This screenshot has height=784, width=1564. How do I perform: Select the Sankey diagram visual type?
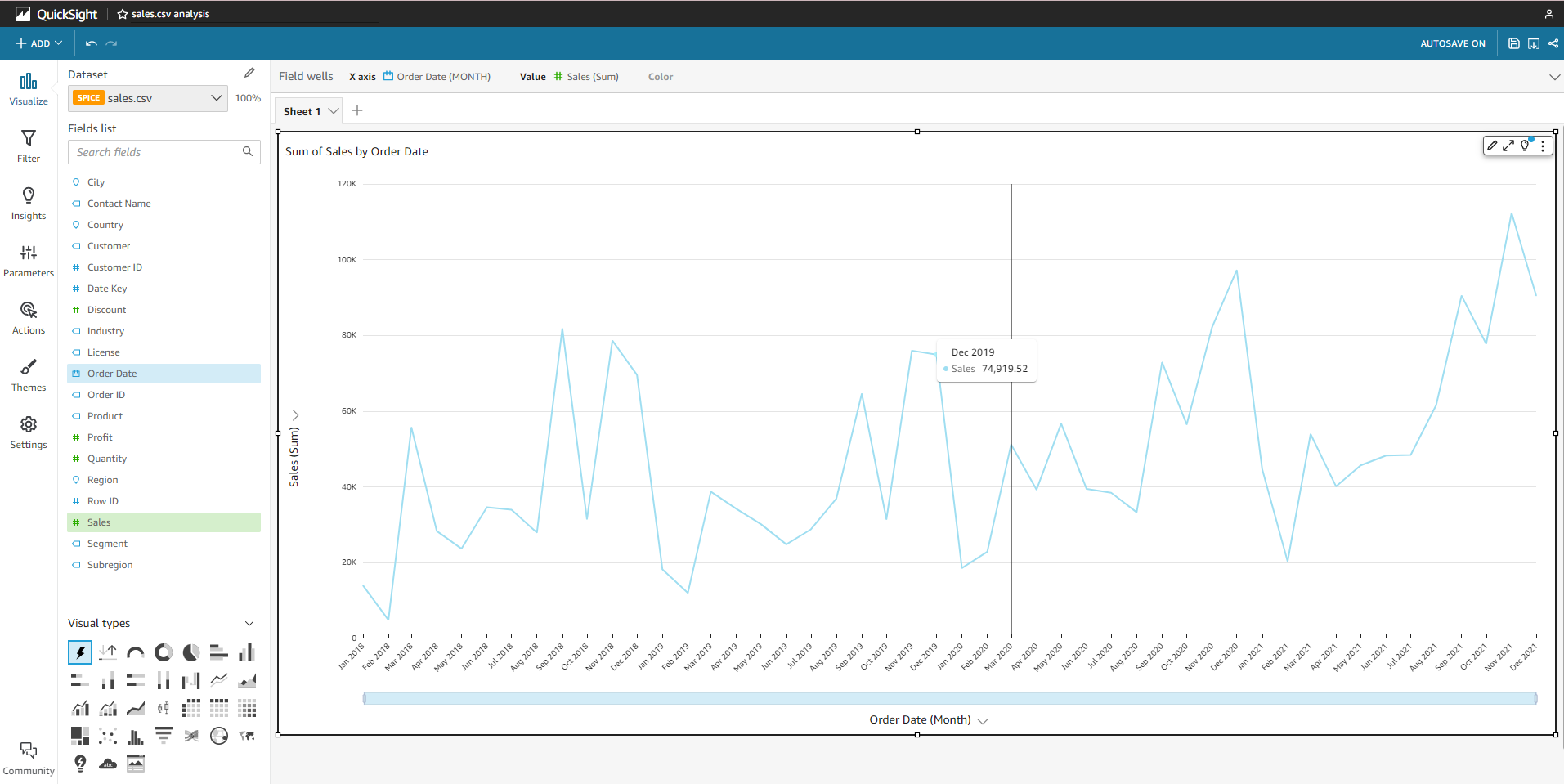coord(191,736)
